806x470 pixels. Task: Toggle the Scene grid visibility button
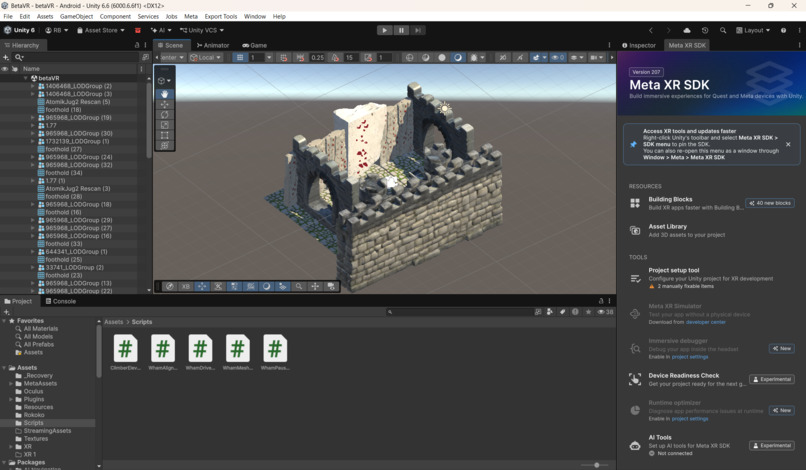(240, 58)
